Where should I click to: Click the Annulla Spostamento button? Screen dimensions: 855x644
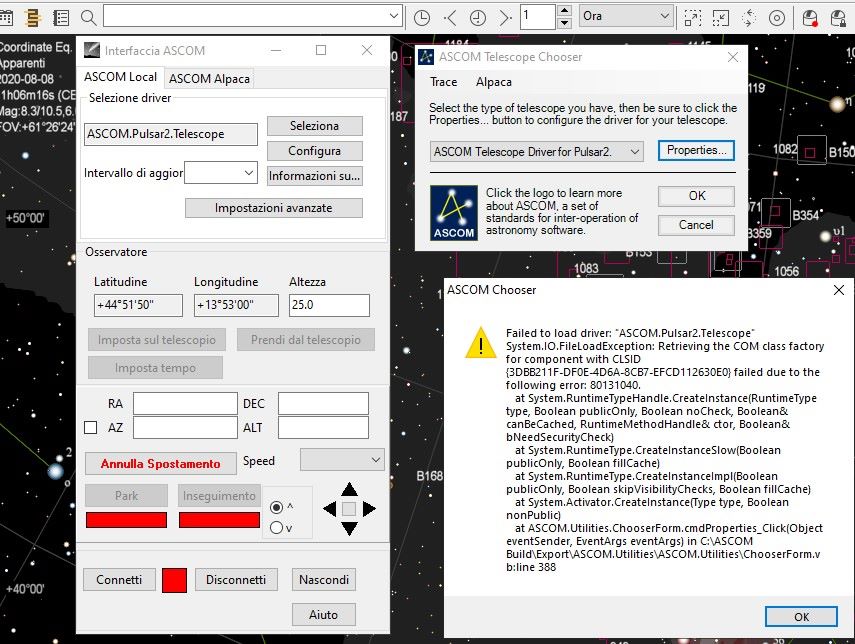pyautogui.click(x=161, y=464)
